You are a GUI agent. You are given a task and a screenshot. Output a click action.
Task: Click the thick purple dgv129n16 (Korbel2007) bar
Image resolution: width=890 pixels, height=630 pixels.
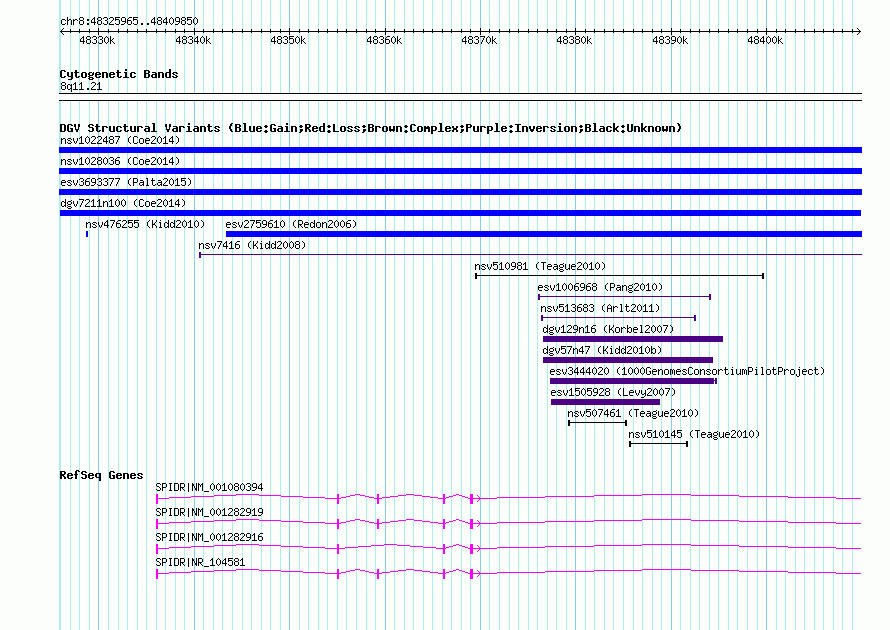[632, 339]
